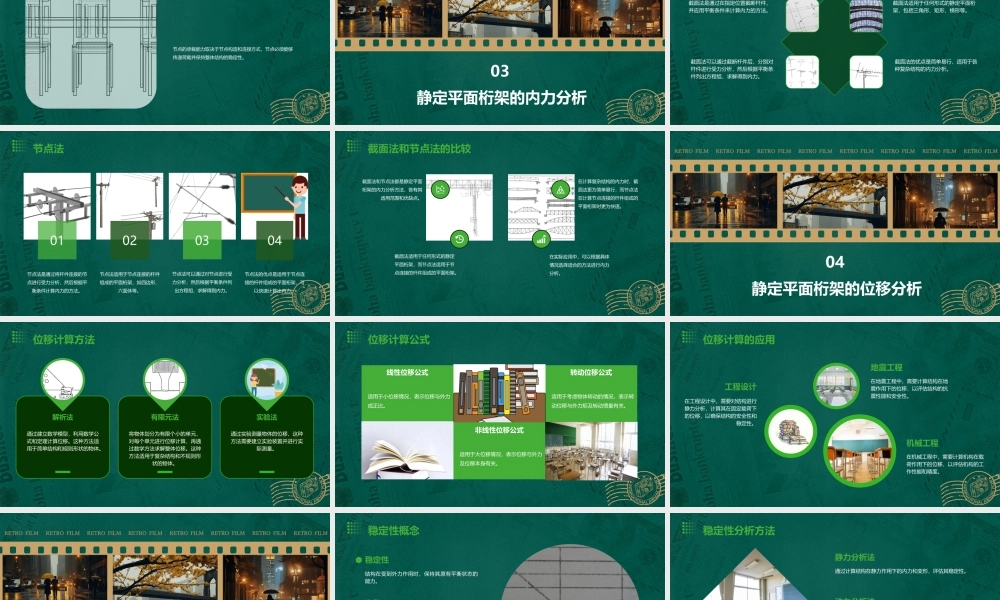This screenshot has height=600, width=1000.
Task: Click the 转动位移公式 green tile
Action: point(591,393)
